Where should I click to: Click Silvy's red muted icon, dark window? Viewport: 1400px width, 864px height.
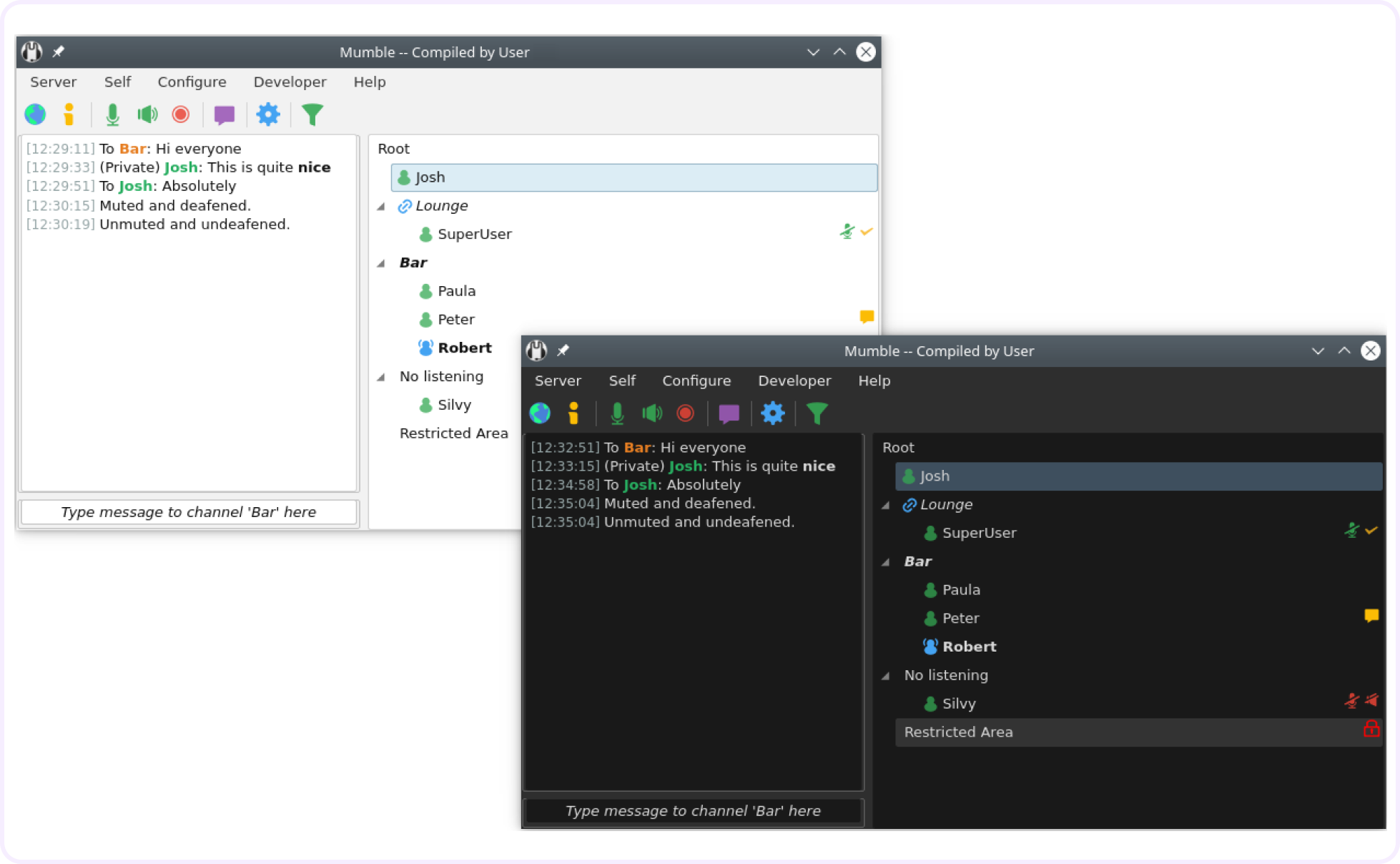[x=1351, y=701]
